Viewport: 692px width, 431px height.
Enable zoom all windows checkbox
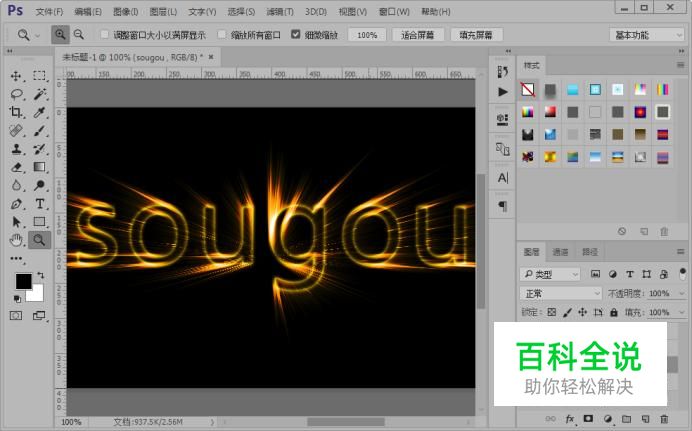(x=222, y=34)
